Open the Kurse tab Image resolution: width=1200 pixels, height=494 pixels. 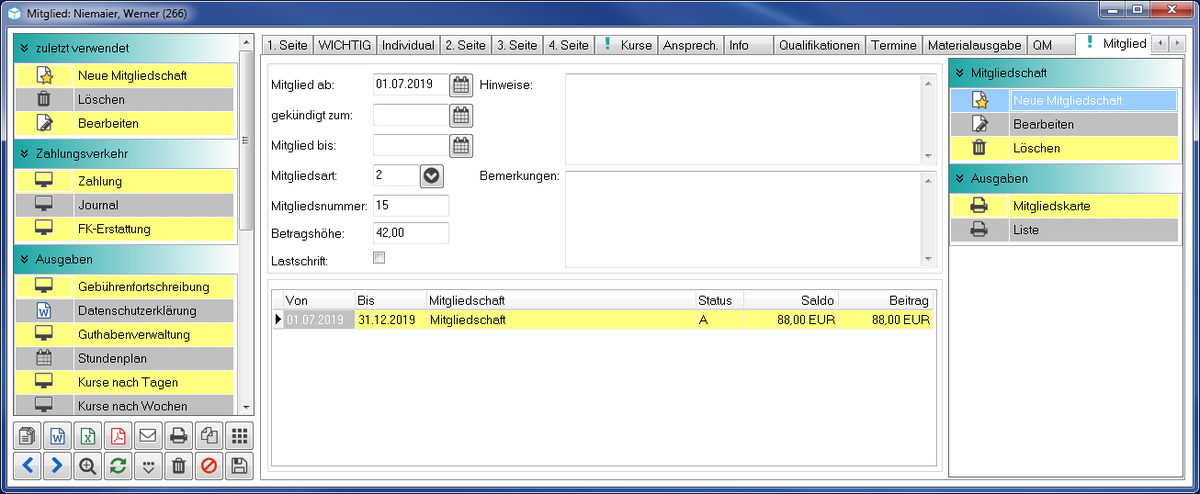click(626, 45)
